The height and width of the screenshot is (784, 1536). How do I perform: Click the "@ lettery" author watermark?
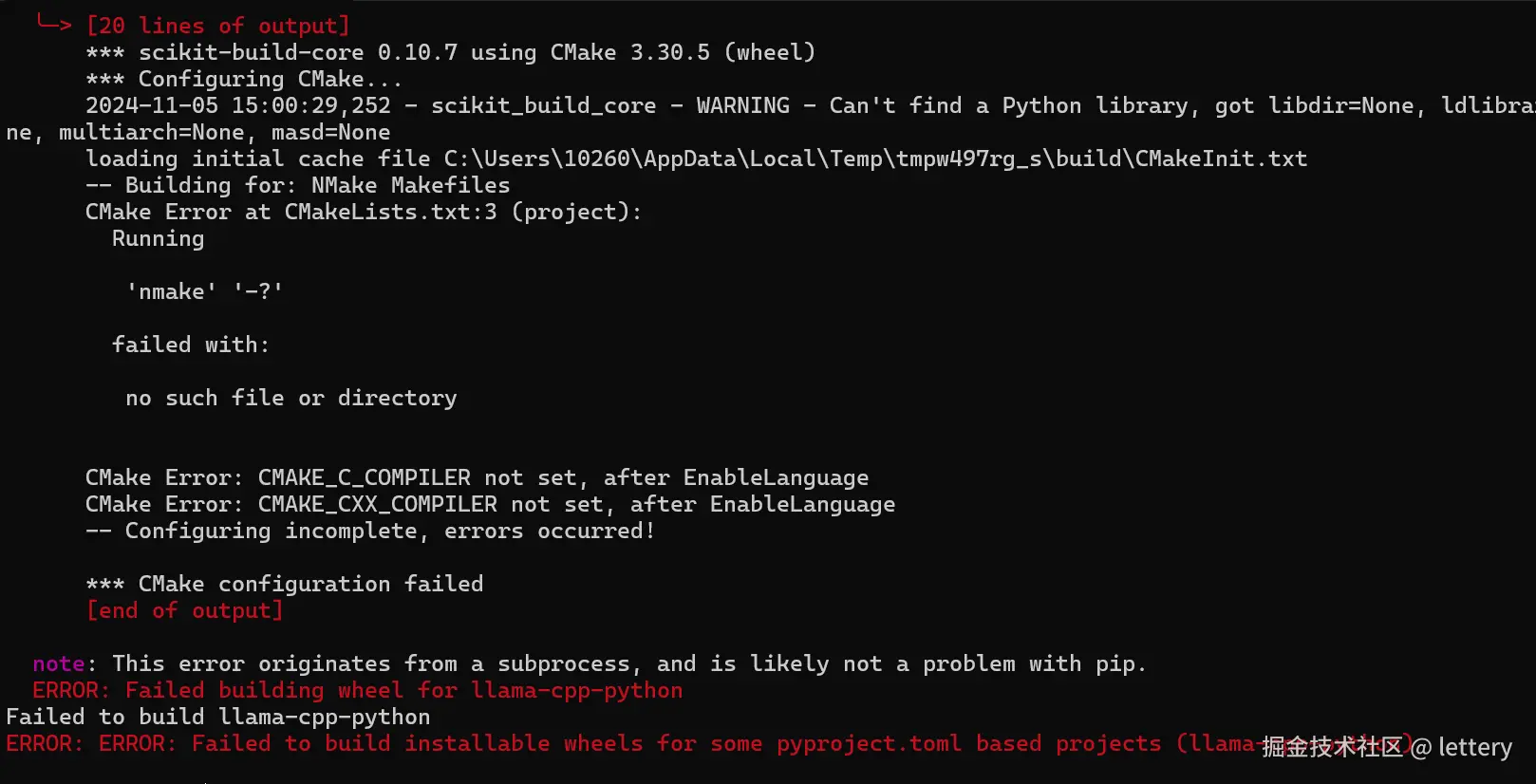coord(1460,748)
